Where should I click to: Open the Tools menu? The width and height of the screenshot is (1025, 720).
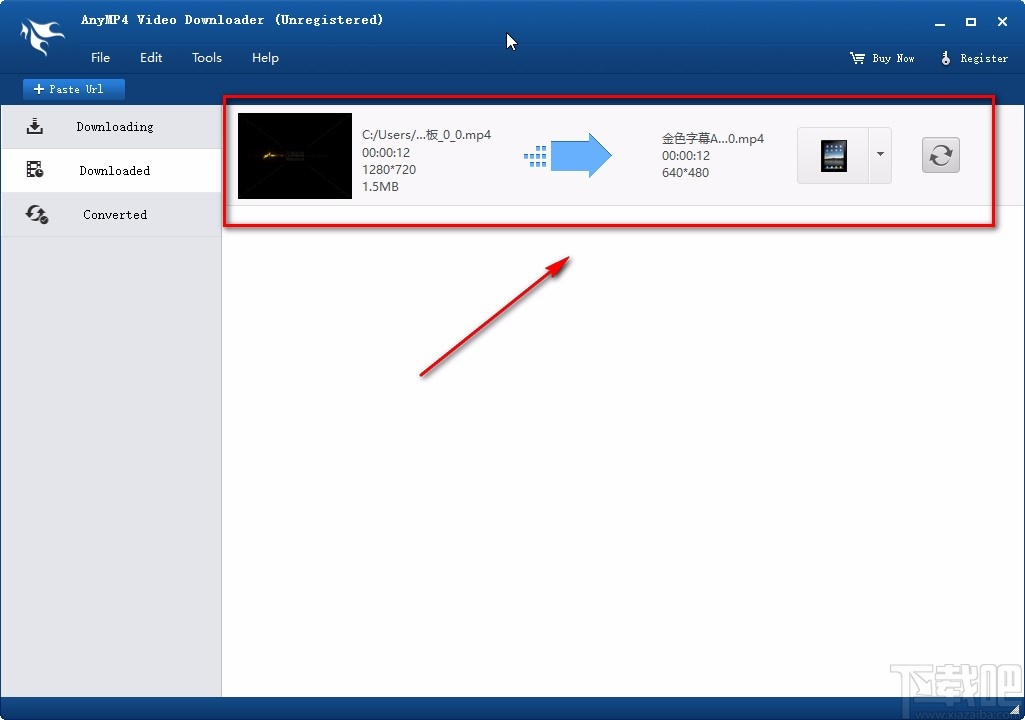tap(207, 58)
